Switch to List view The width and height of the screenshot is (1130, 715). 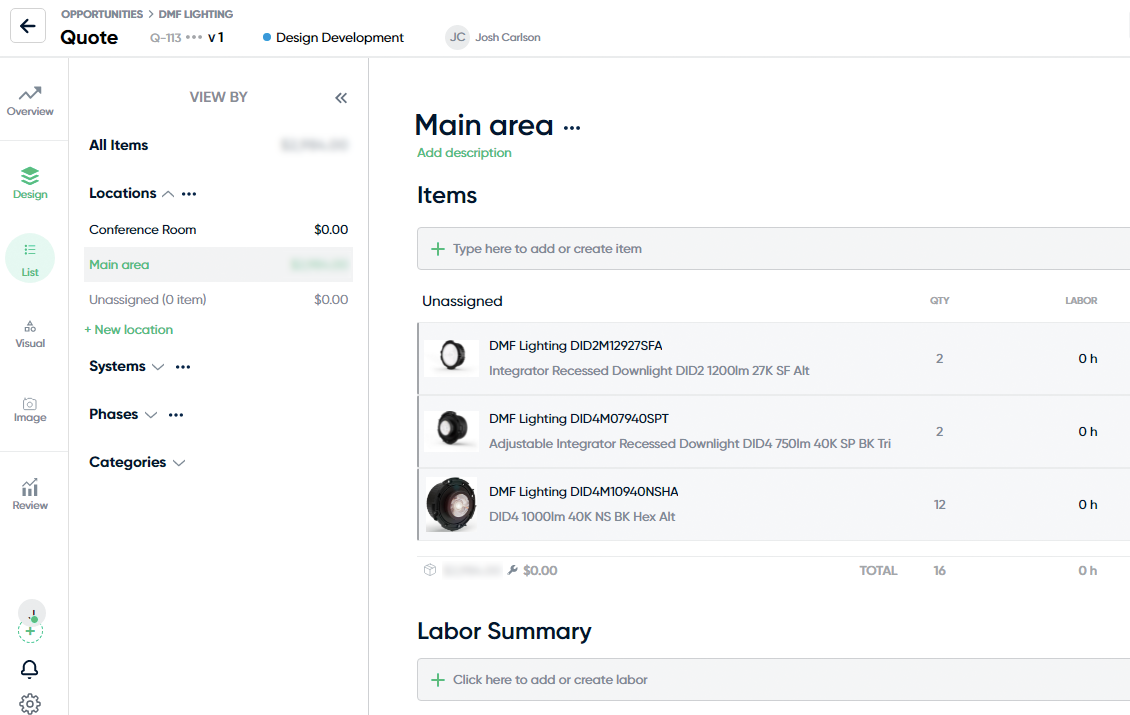[x=30, y=258]
